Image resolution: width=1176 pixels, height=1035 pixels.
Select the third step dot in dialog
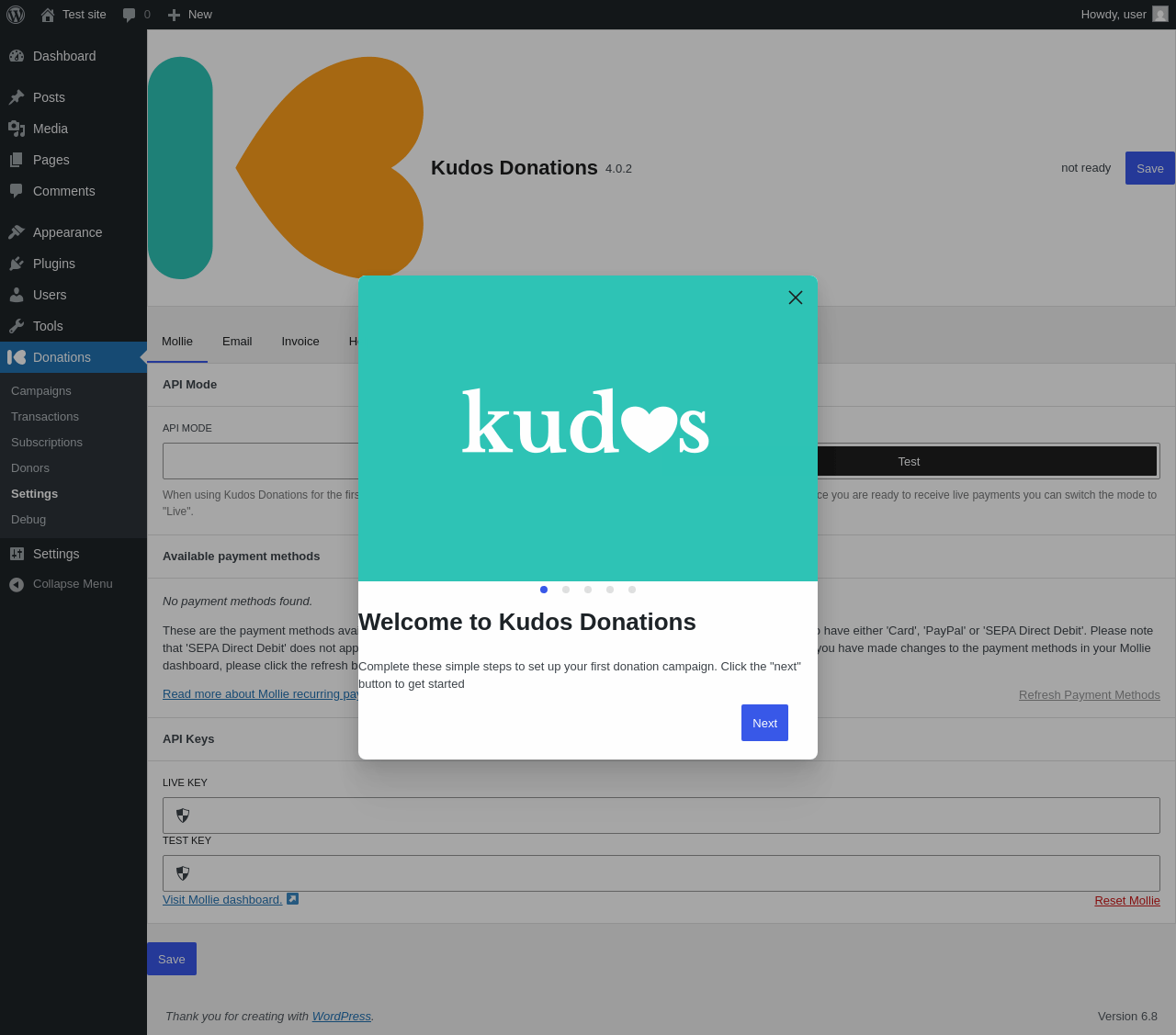588,590
